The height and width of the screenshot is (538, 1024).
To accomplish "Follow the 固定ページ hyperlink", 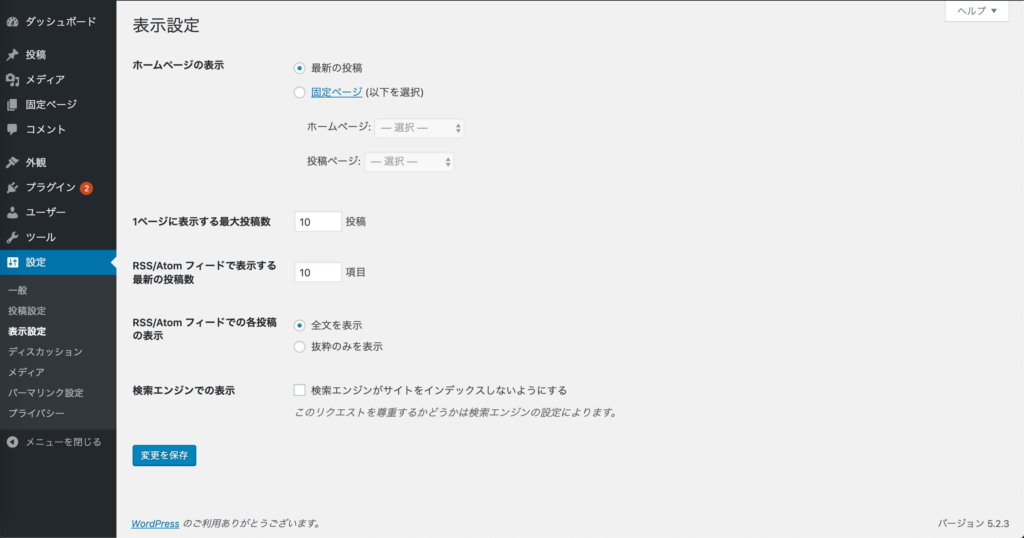I will [336, 92].
